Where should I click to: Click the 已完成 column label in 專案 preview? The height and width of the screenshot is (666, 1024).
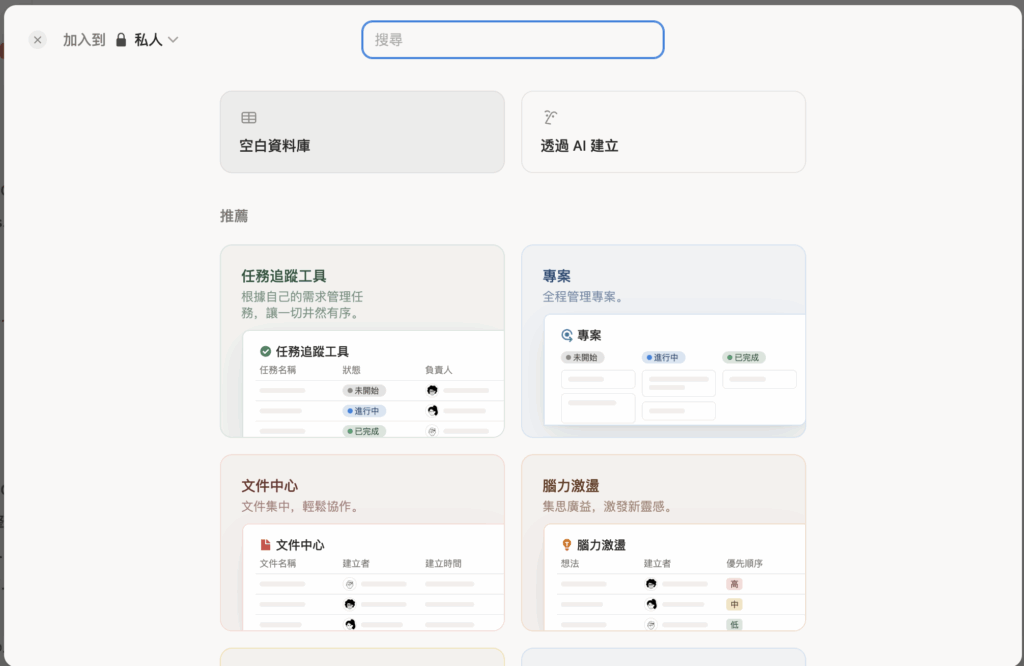[744, 357]
